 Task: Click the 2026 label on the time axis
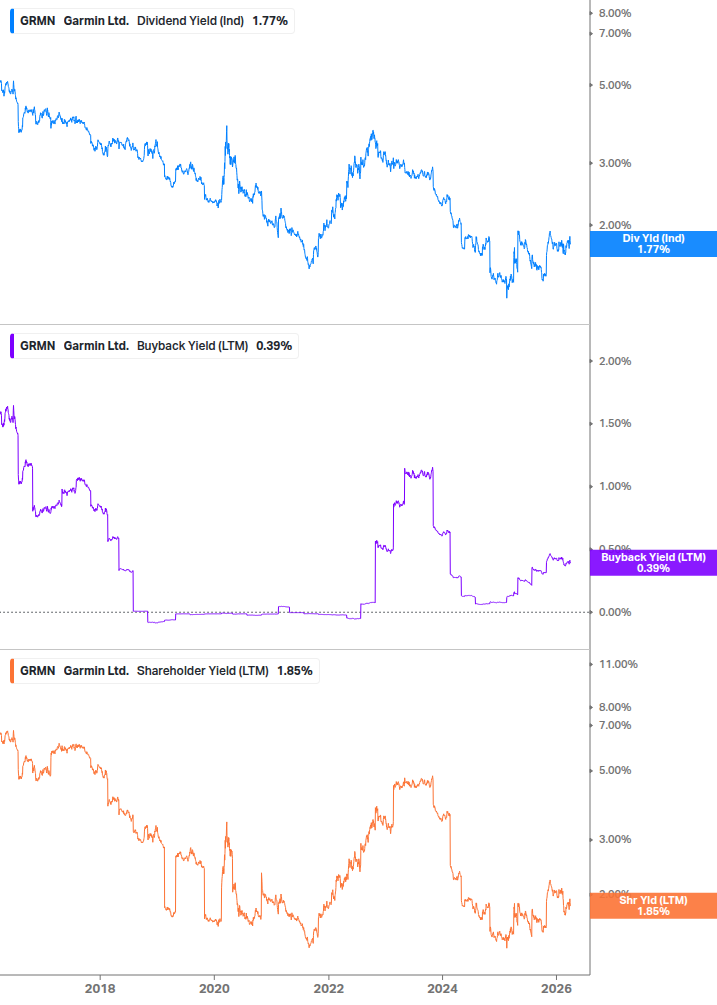point(557,988)
